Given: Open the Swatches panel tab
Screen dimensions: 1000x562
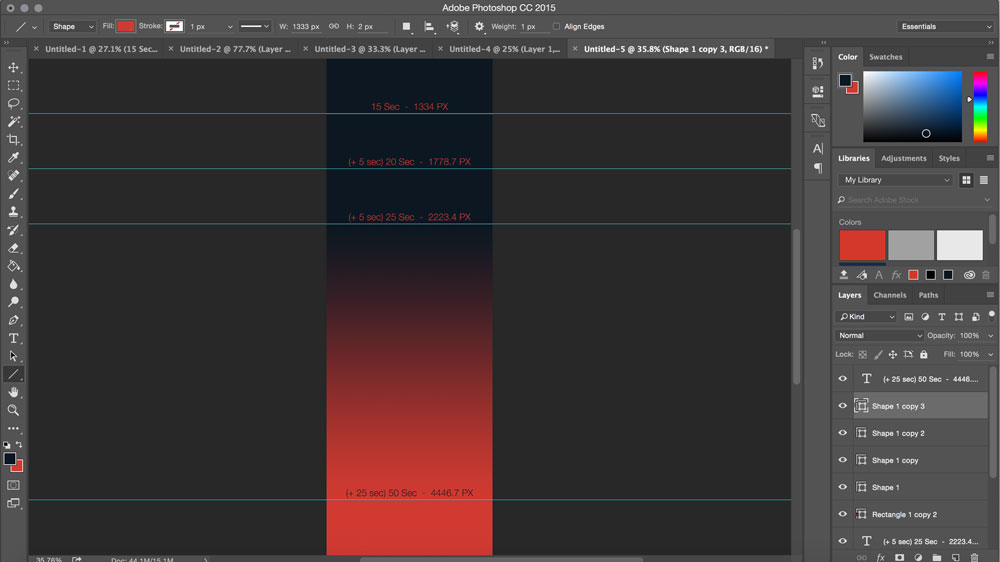Looking at the screenshot, I should tap(885, 57).
